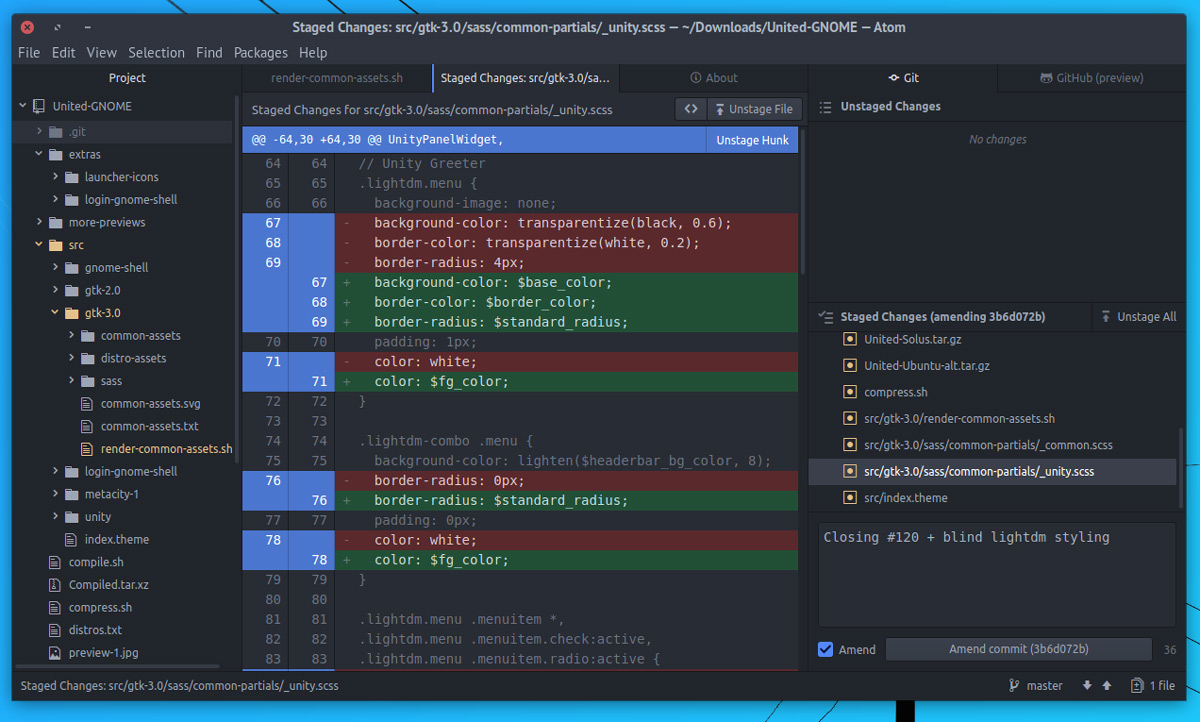Click the fetch down arrow in status bar

(x=1087, y=685)
